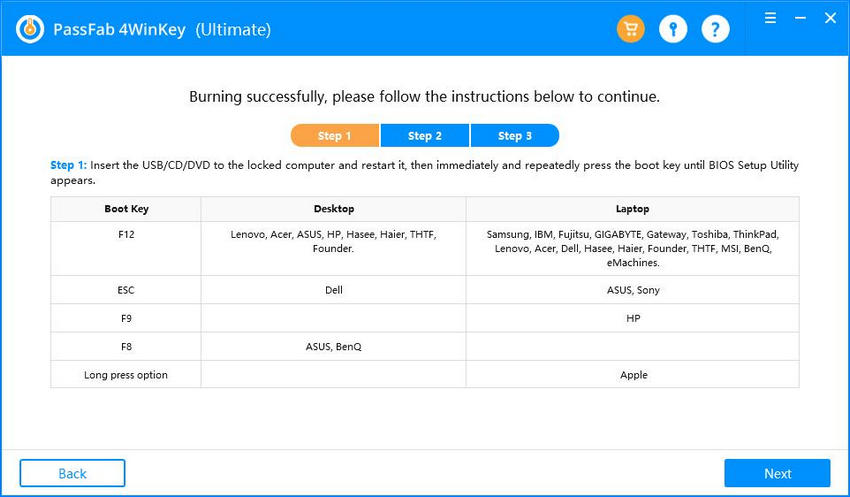Click the question mark help icon
Image resolution: width=850 pixels, height=497 pixels.
point(715,29)
